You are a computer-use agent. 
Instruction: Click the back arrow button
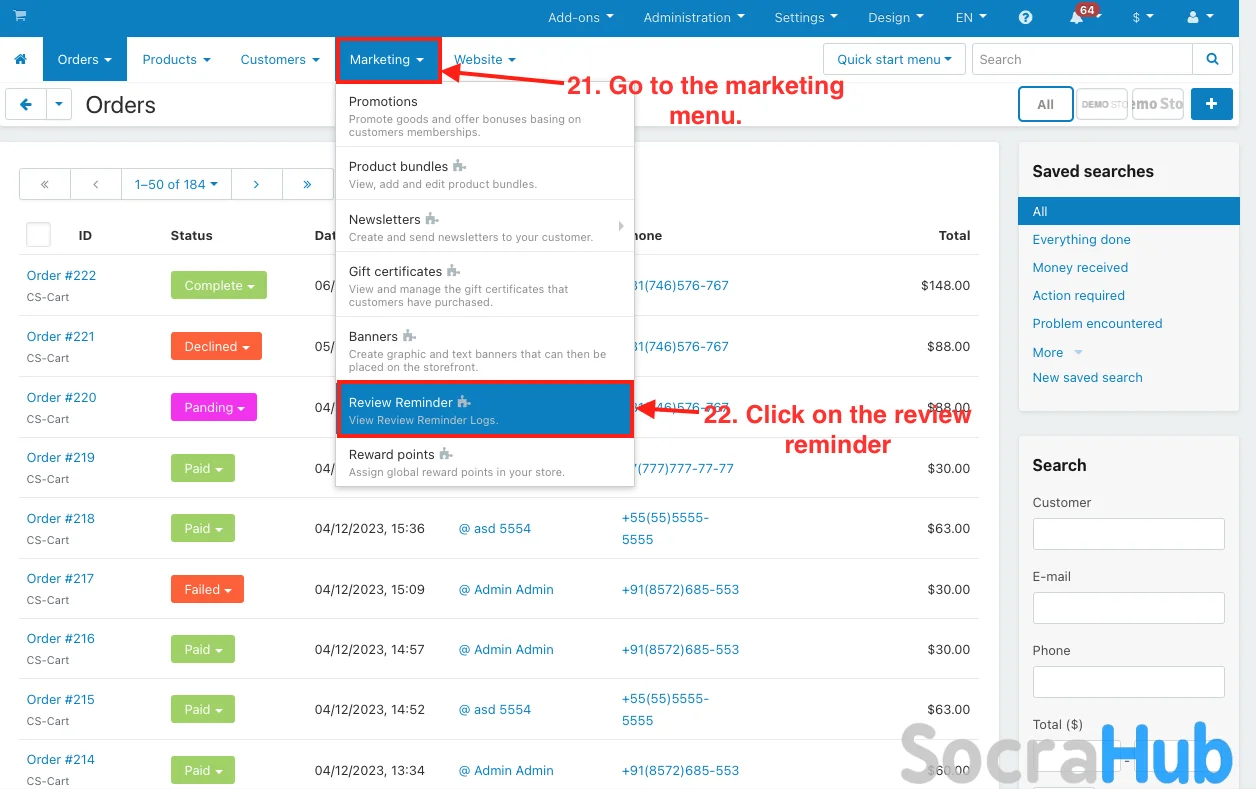26,104
